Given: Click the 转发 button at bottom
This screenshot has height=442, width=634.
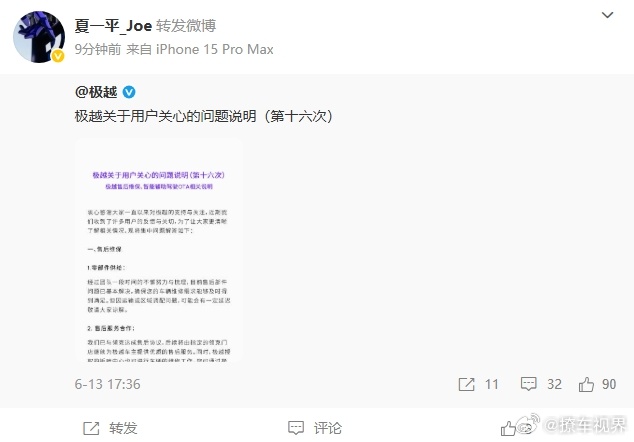Looking at the screenshot, I should point(123,428).
